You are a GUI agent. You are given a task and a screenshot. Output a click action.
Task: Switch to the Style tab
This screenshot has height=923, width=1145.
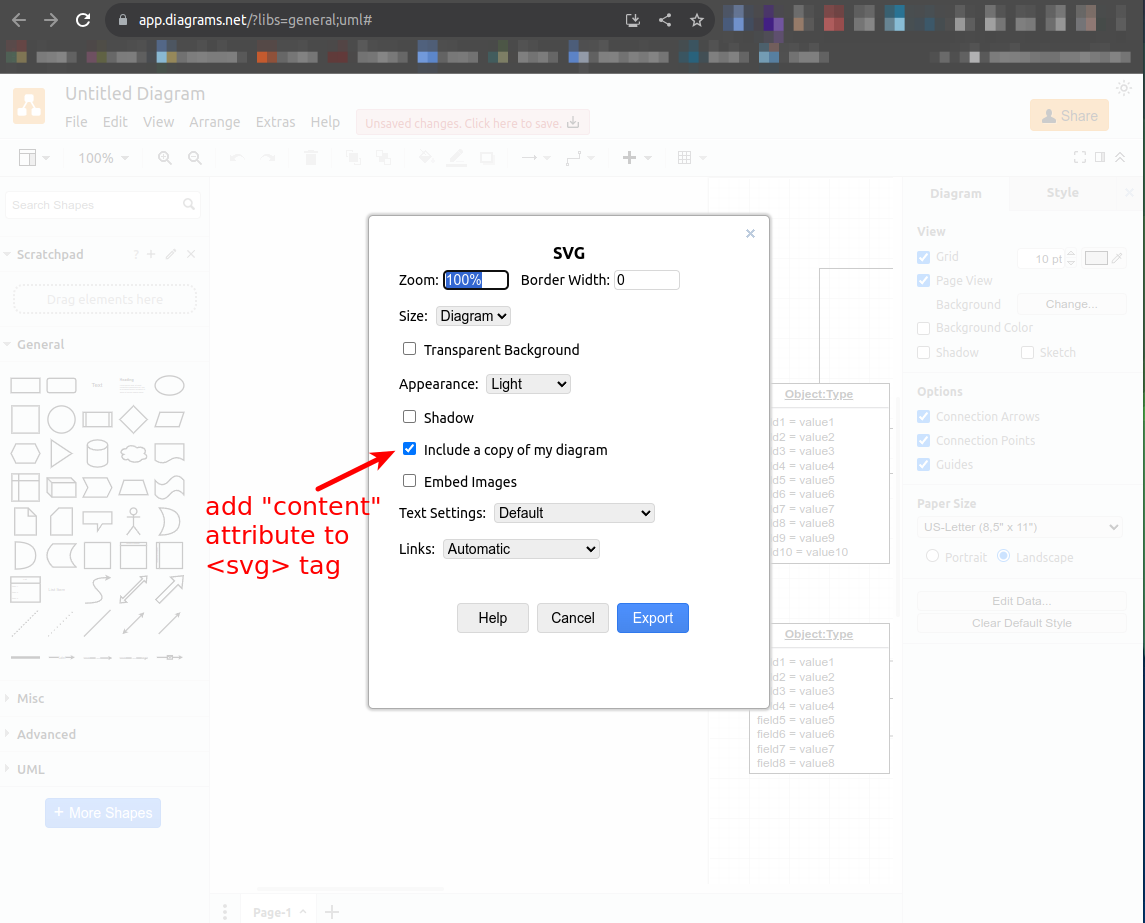click(x=1062, y=193)
